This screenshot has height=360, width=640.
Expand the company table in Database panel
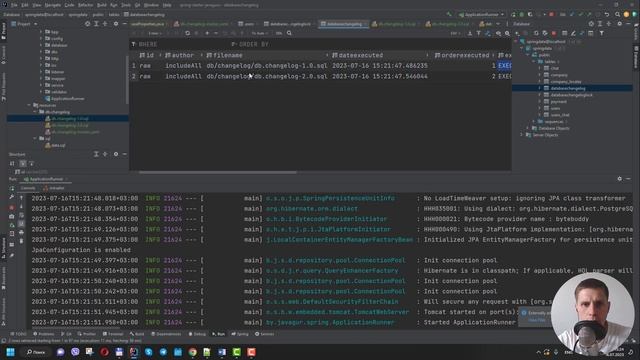point(540,75)
